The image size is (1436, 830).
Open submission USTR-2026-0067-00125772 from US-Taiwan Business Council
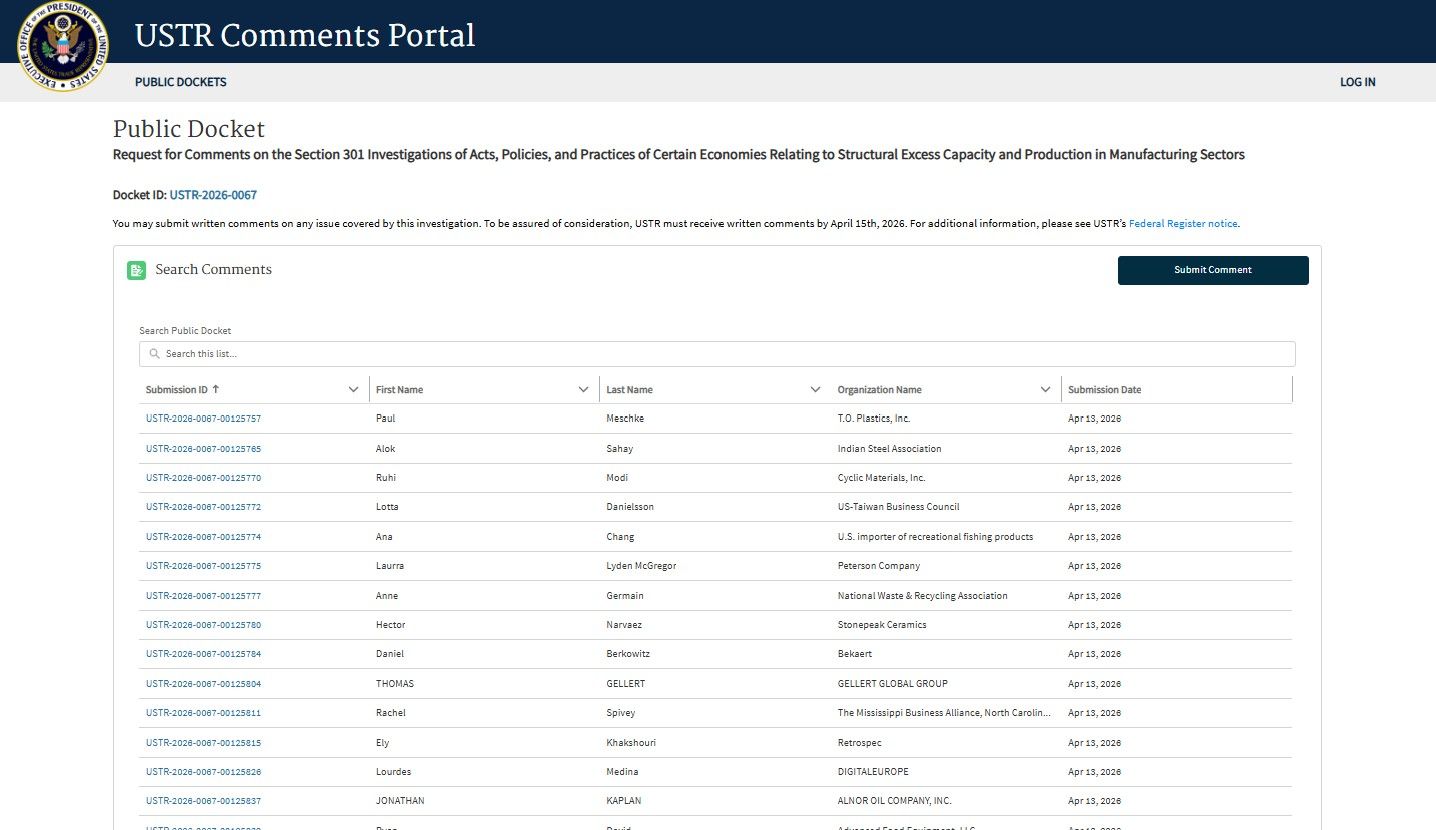(203, 507)
